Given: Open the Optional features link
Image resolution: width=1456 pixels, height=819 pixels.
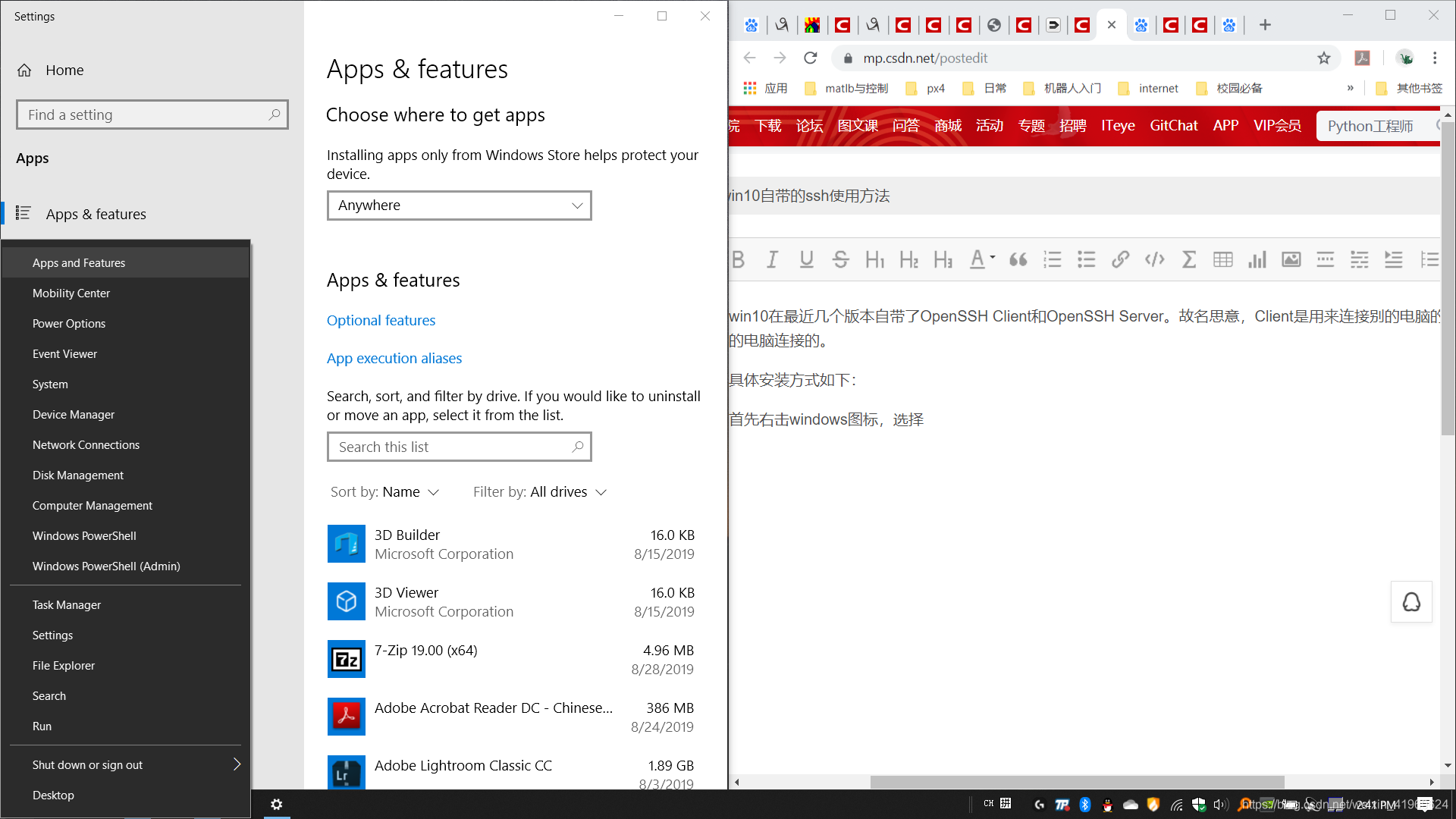Looking at the screenshot, I should click(381, 320).
